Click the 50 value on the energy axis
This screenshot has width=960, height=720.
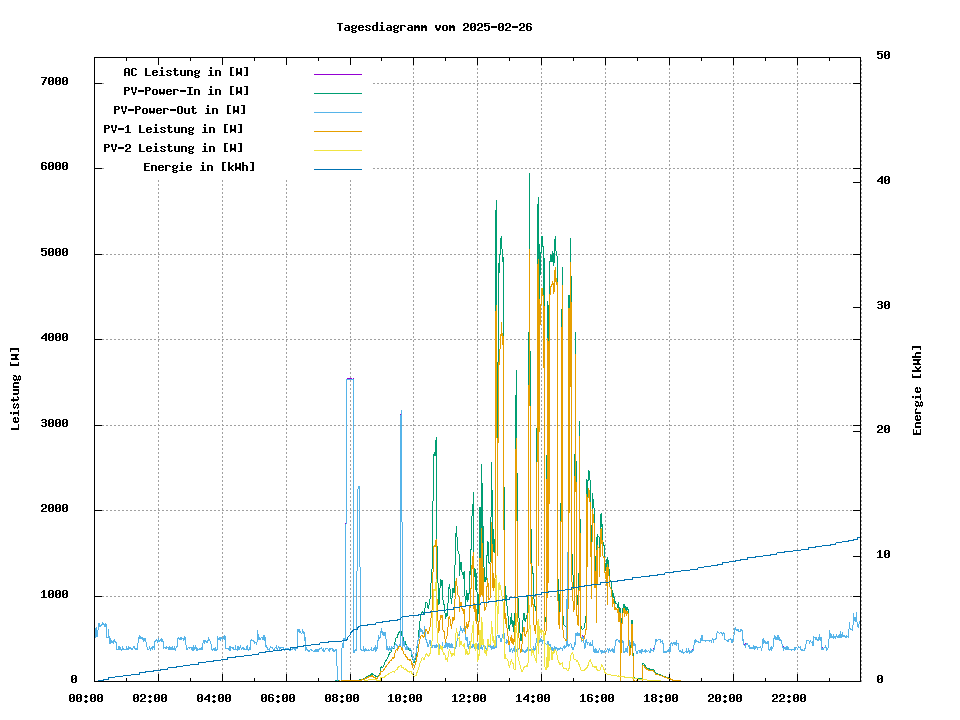(x=883, y=56)
